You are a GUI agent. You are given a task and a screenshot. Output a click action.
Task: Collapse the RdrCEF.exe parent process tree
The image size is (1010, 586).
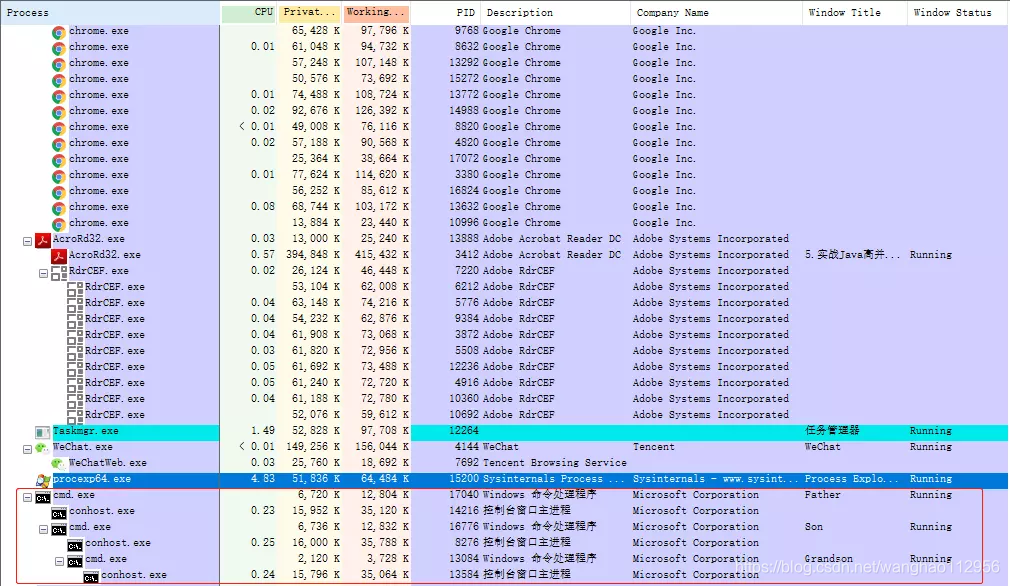click(x=43, y=273)
